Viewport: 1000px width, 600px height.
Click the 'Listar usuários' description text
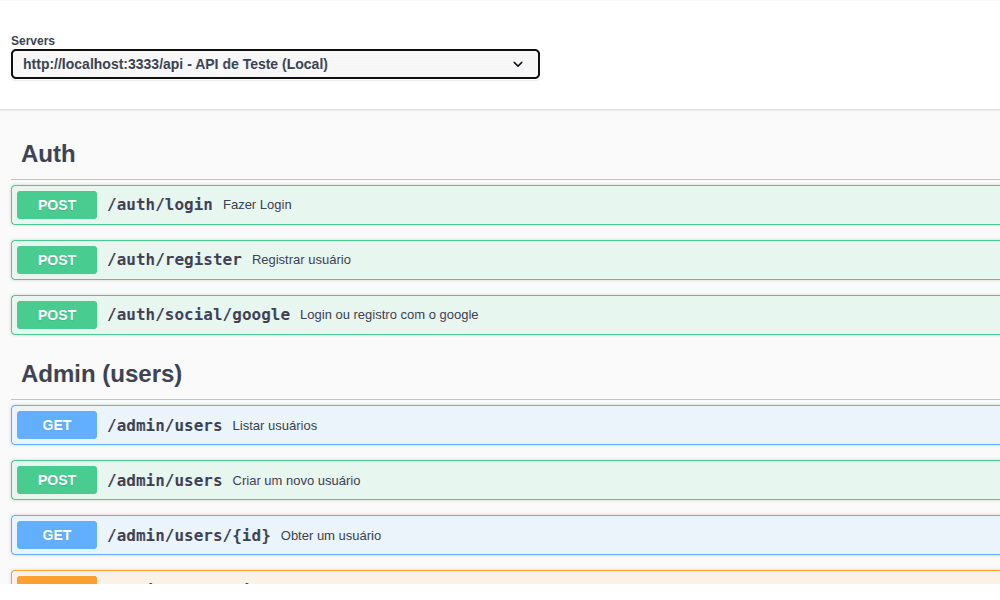[x=274, y=425]
